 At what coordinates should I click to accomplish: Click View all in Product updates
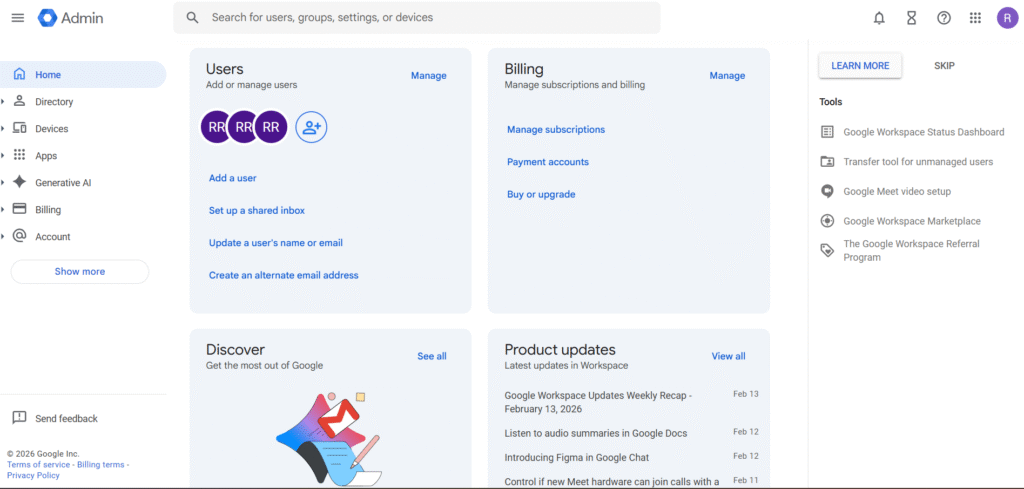point(728,356)
